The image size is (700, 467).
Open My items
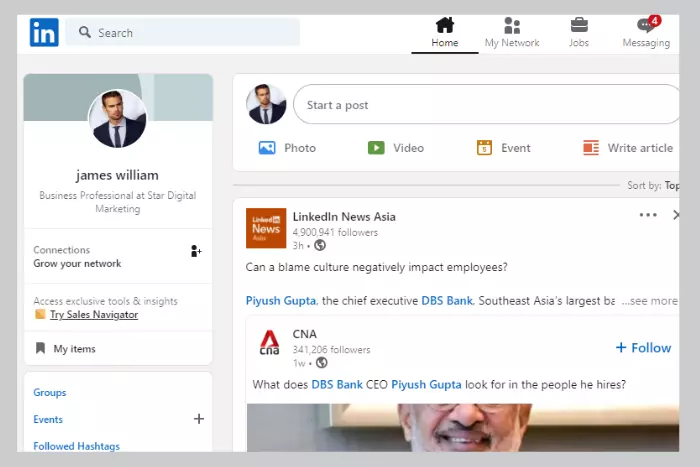pos(74,349)
